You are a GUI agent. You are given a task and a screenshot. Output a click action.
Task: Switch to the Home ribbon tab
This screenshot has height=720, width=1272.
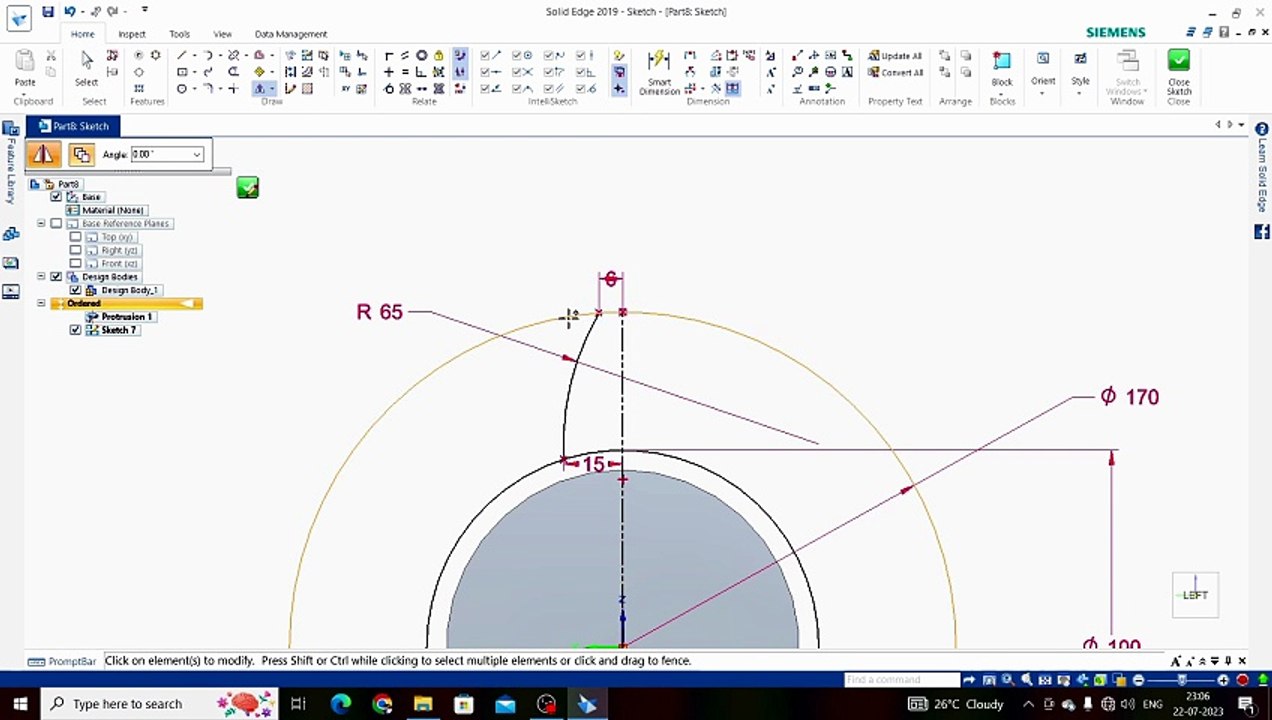pos(83,34)
